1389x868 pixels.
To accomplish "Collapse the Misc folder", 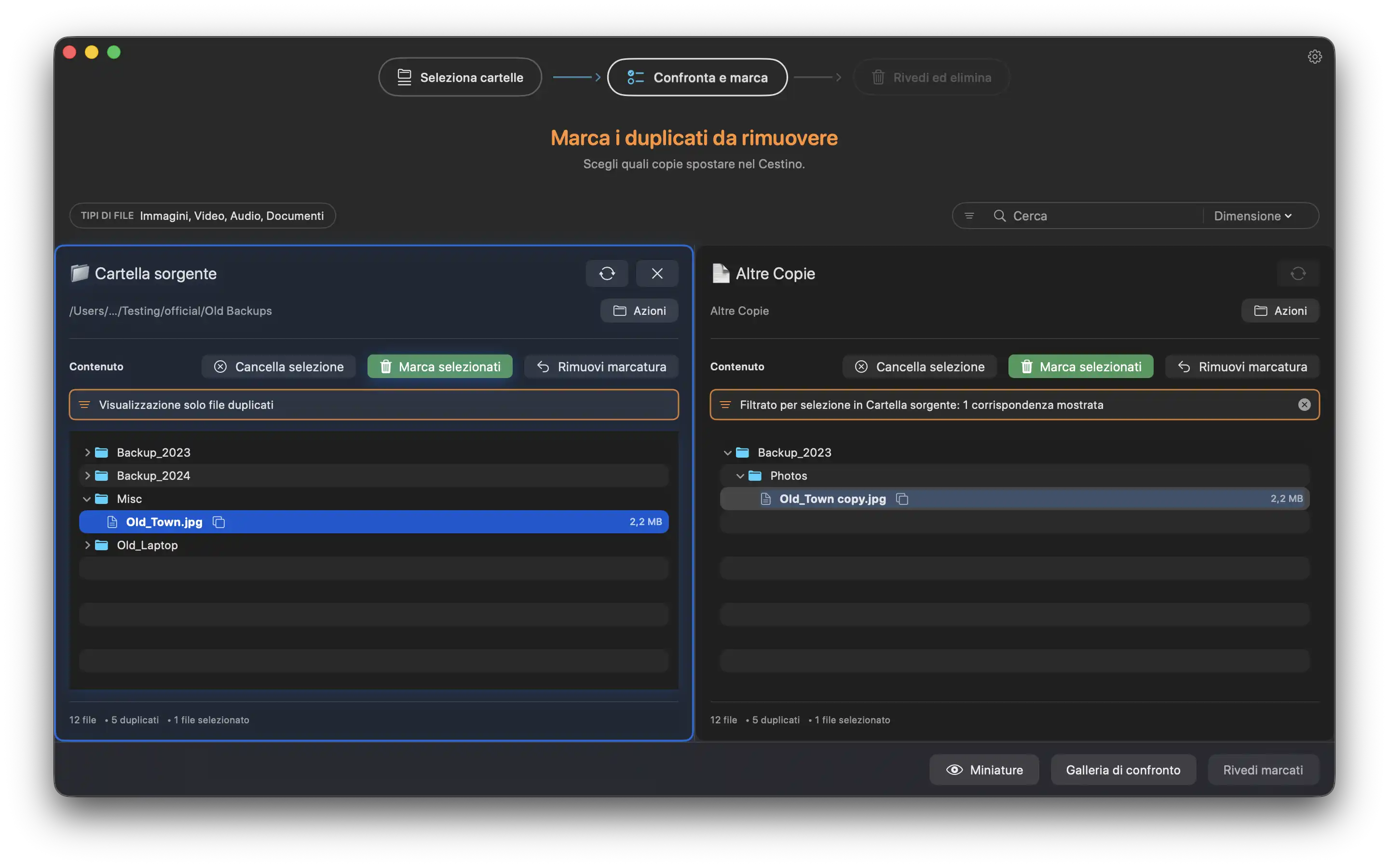I will pyautogui.click(x=87, y=499).
